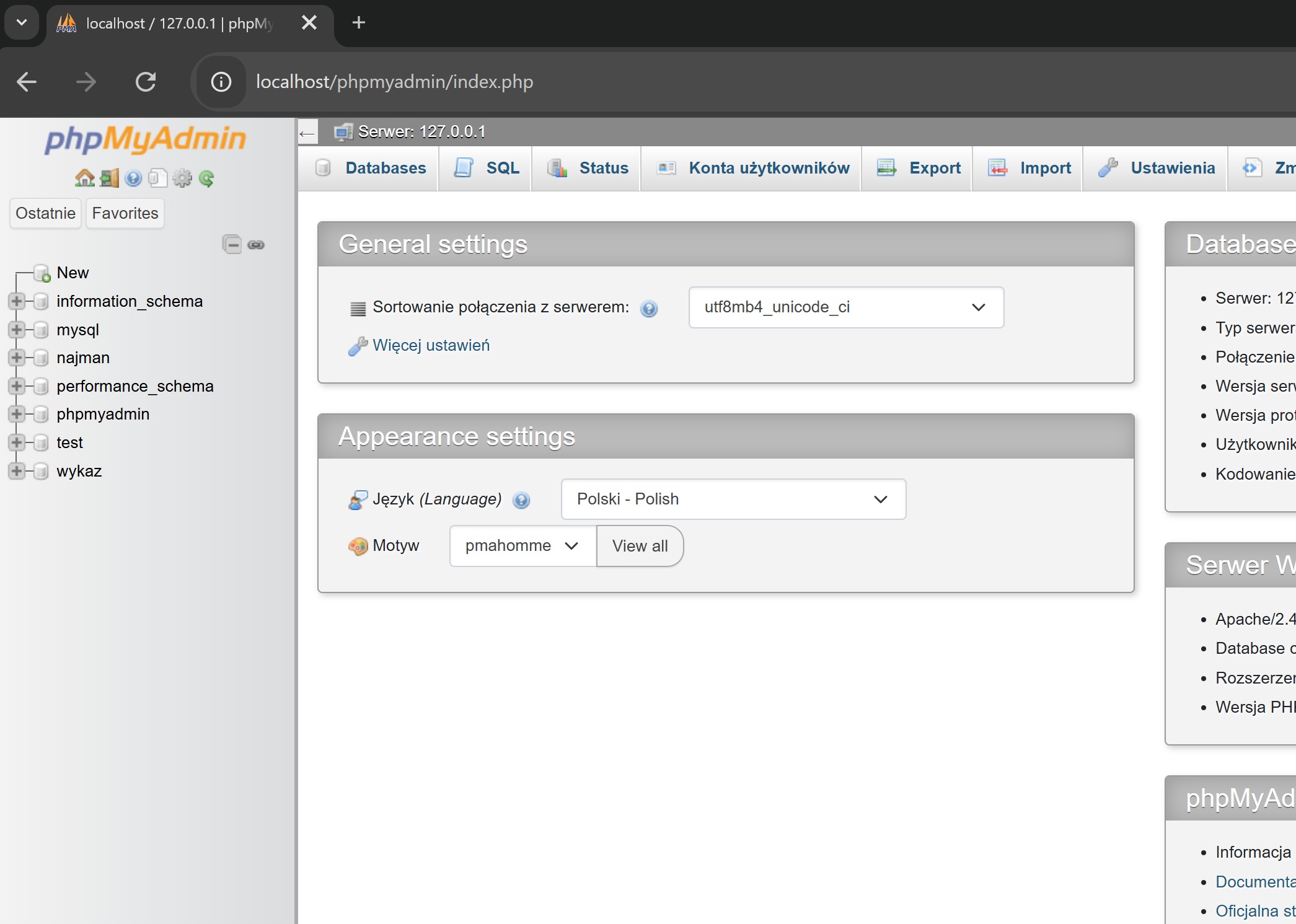
Task: Expand the najman database node
Action: (17, 358)
